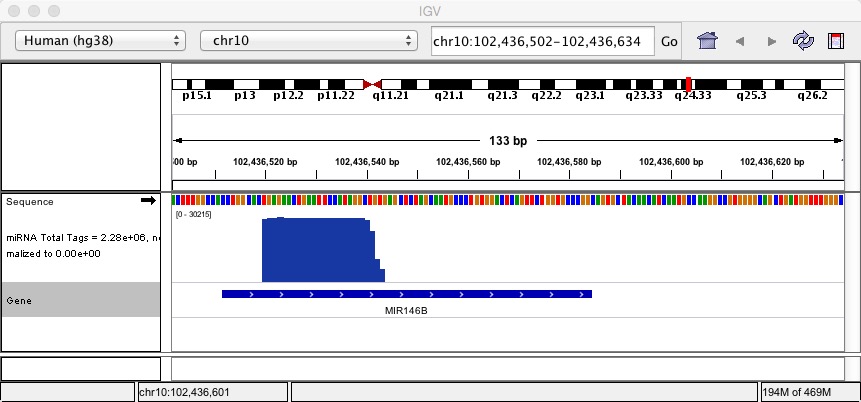Open the chr10 chromosome dropdown
This screenshot has width=861, height=402.
[x=308, y=41]
